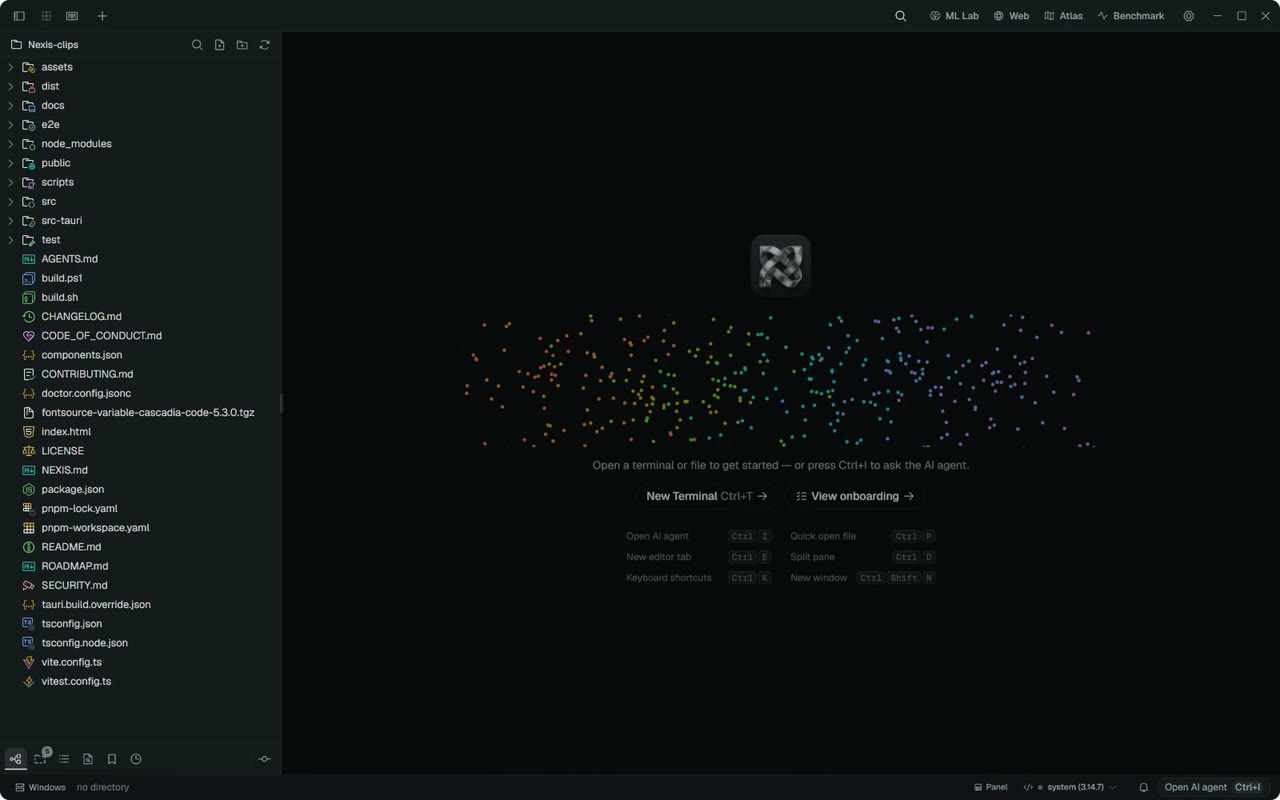Screen dimensions: 1280x800
Task: Open the Web tab
Action: [x=1011, y=16]
